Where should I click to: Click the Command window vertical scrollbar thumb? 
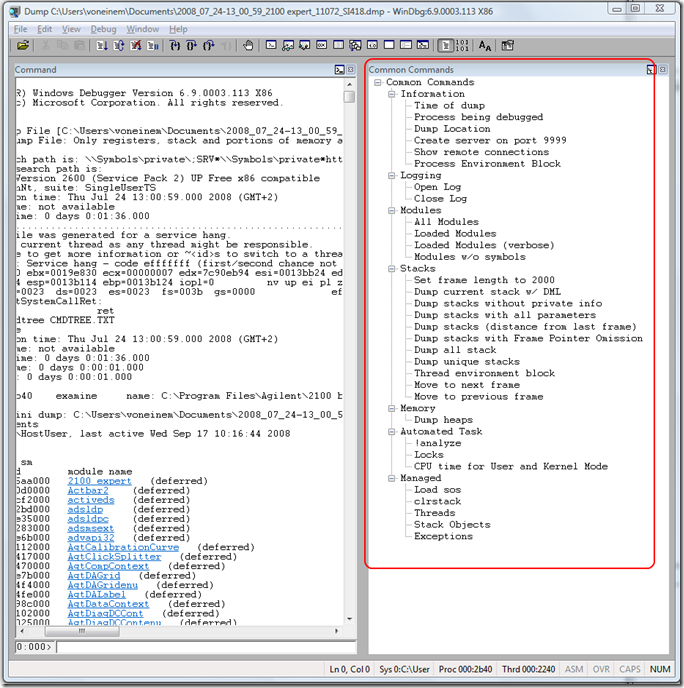pyautogui.click(x=350, y=97)
